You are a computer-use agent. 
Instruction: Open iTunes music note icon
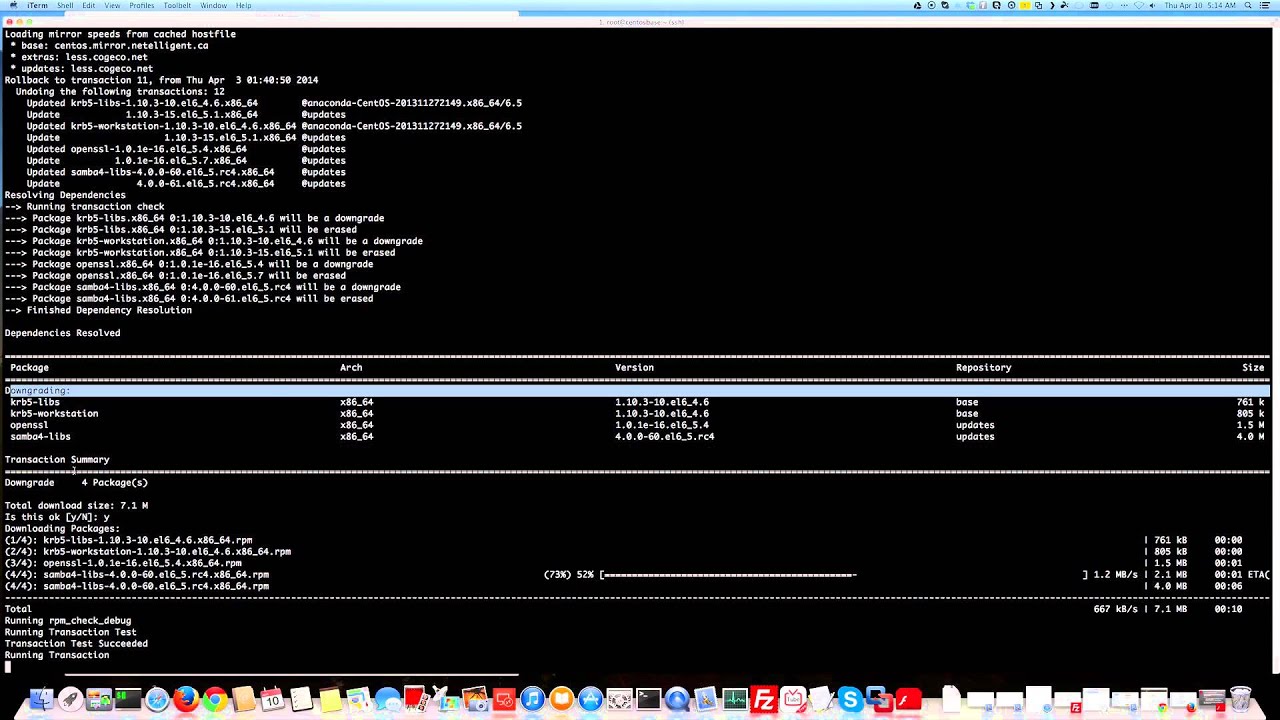pos(532,699)
